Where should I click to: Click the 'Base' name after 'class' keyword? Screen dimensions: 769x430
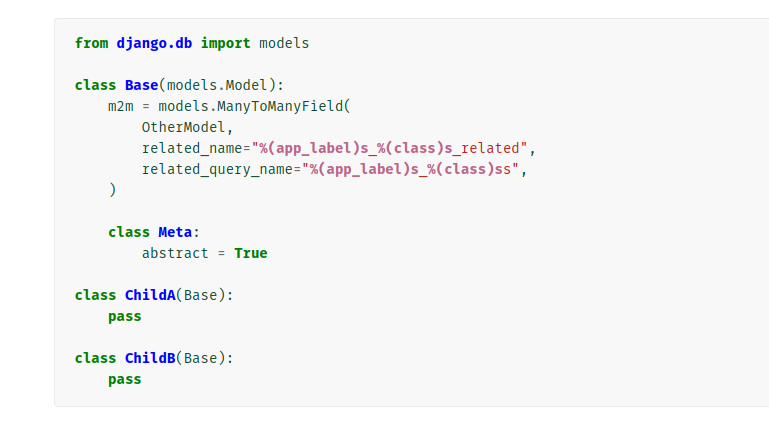[x=141, y=85]
